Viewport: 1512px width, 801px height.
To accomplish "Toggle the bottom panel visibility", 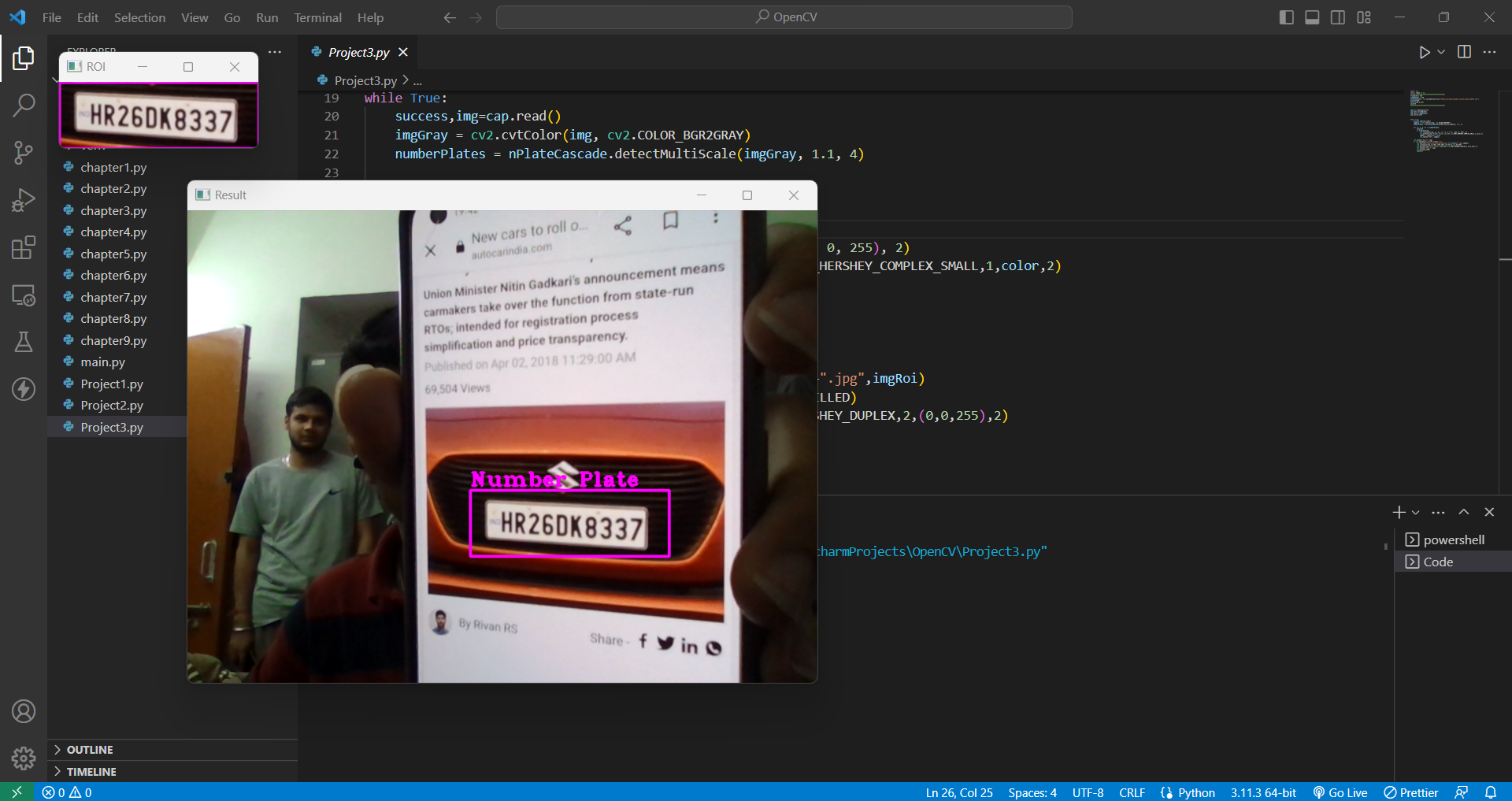I will 1312,17.
